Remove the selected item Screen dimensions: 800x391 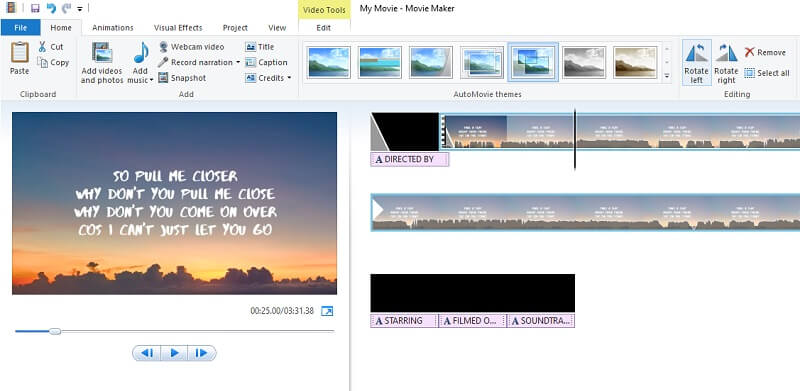coord(765,52)
